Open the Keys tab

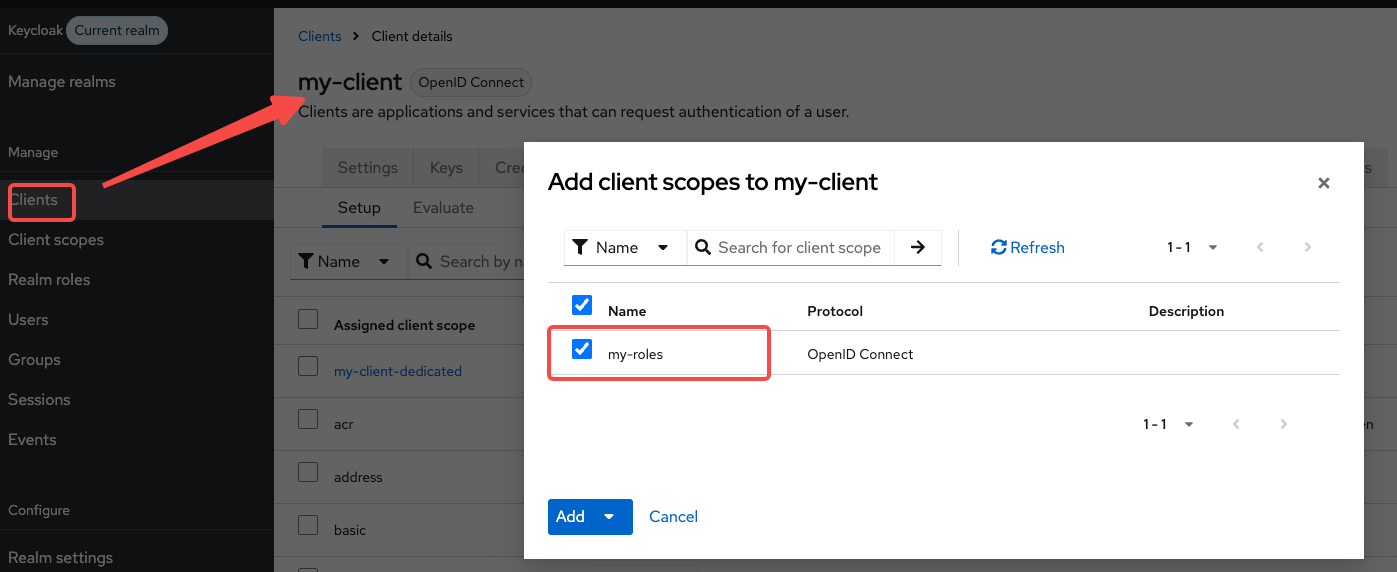[x=446, y=168]
